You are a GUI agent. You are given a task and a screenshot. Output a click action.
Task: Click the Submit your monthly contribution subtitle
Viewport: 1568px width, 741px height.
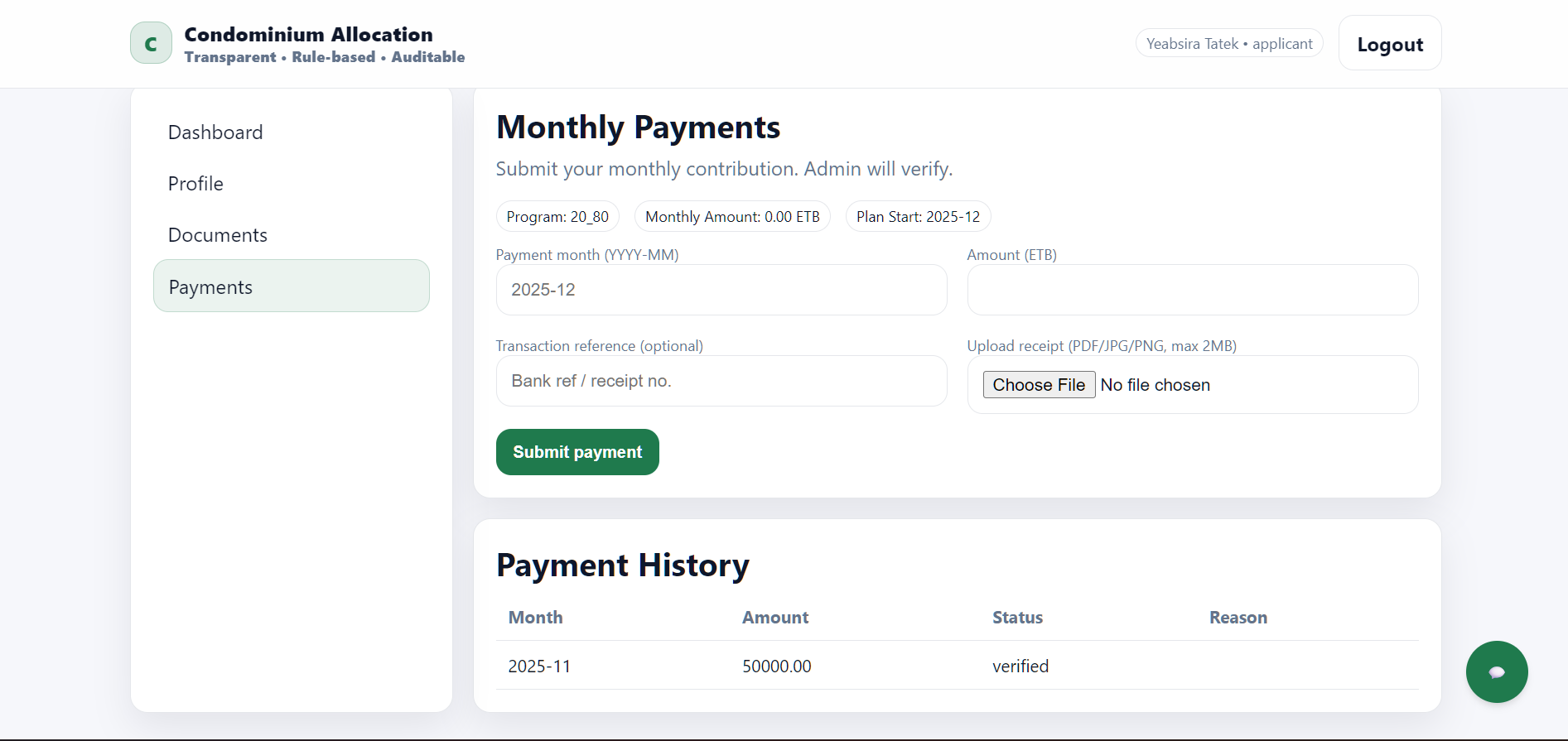tap(725, 169)
